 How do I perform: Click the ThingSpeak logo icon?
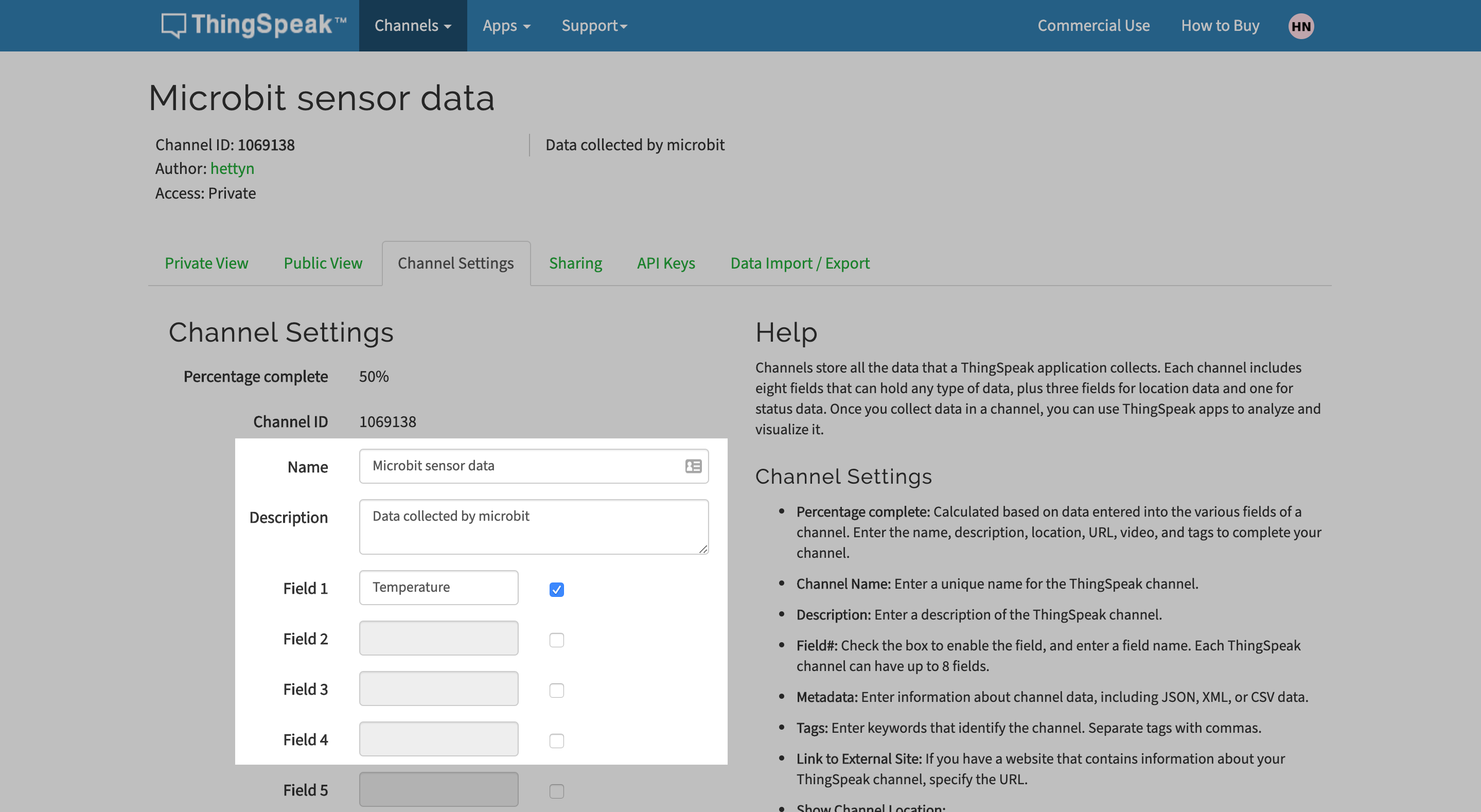173,25
